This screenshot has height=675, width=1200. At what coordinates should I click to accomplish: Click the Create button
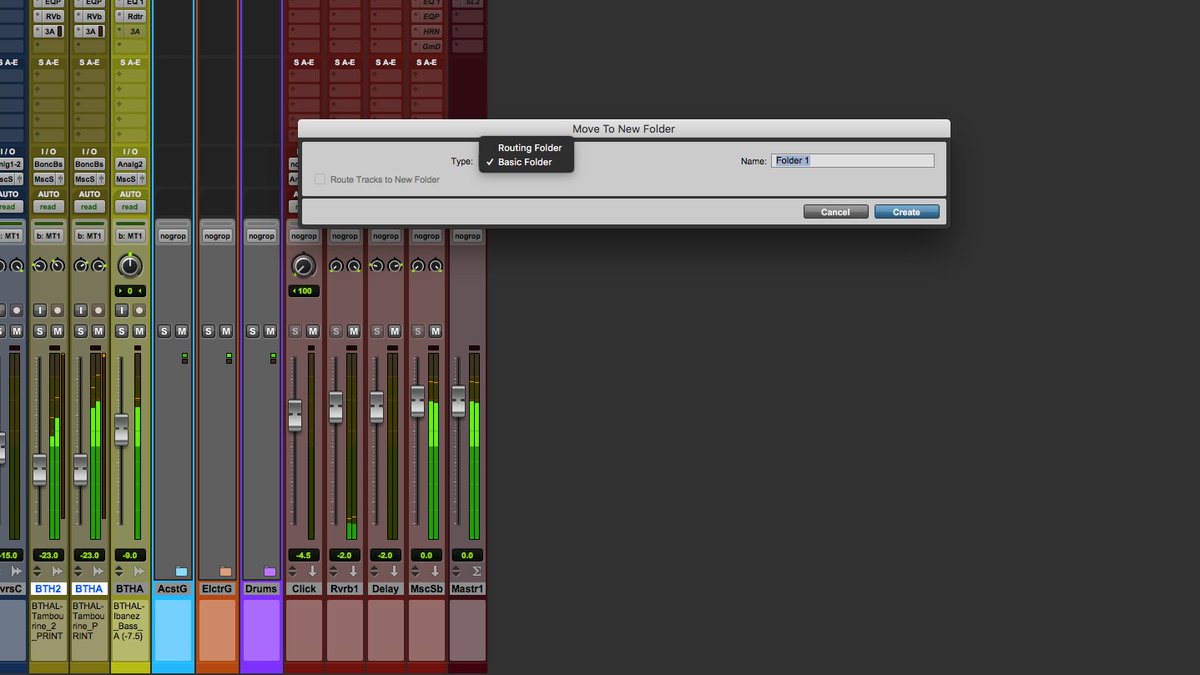905,211
